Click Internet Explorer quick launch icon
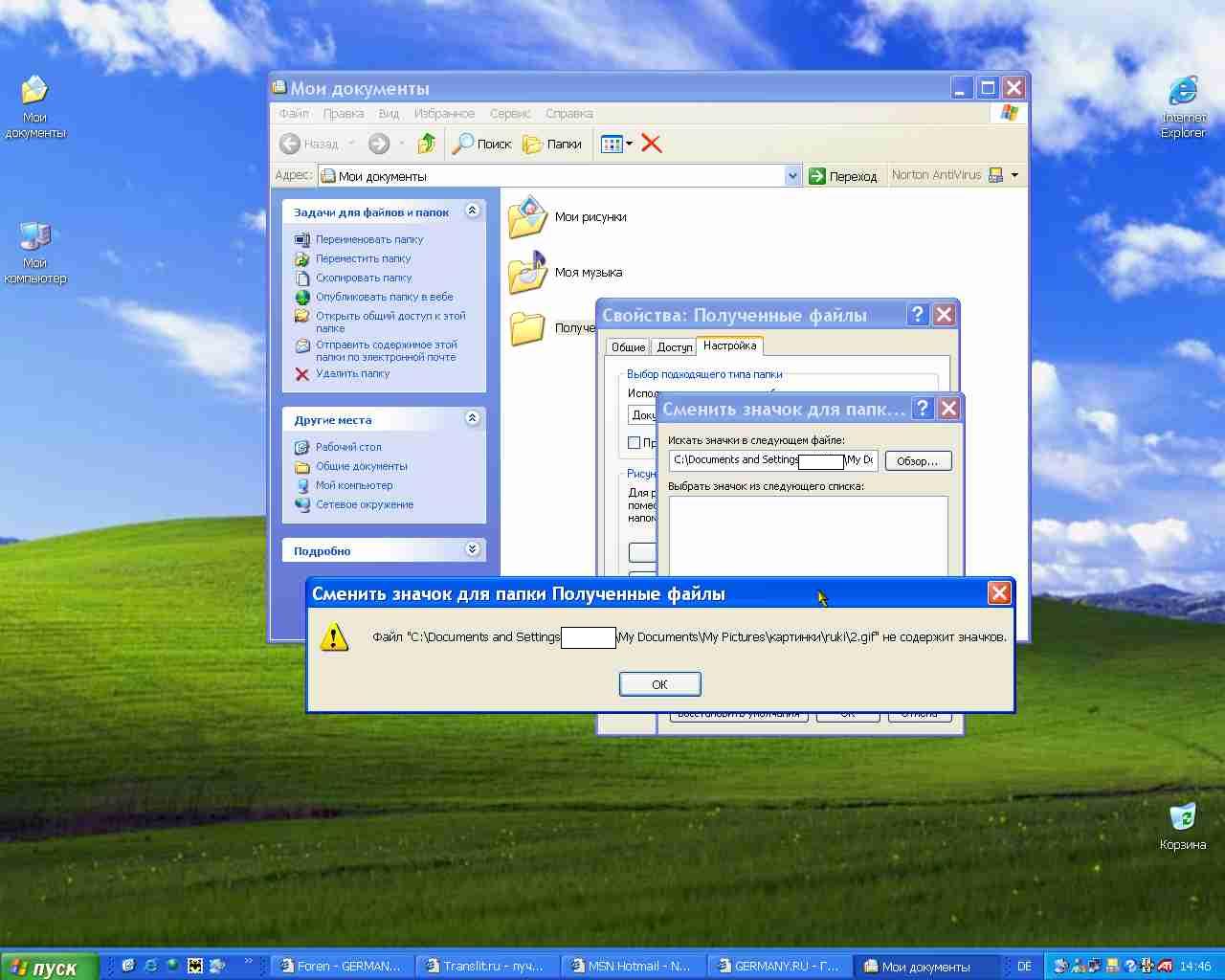 click(150, 967)
